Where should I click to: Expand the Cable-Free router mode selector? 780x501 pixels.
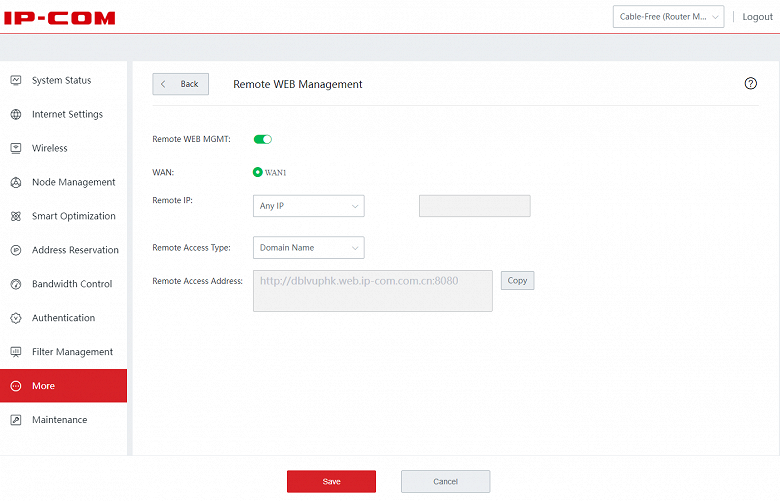[668, 17]
